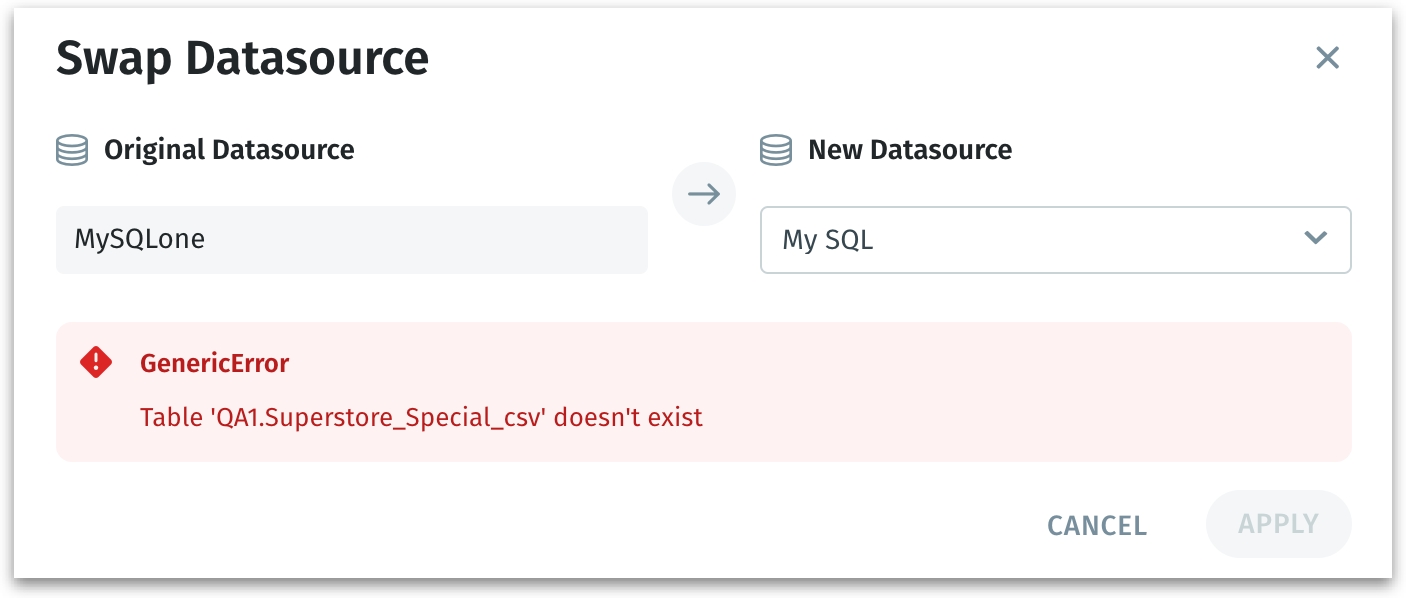Viewport: 1406px width, 598px height.
Task: Open the New Datasource combo box
Action: tap(1055, 240)
